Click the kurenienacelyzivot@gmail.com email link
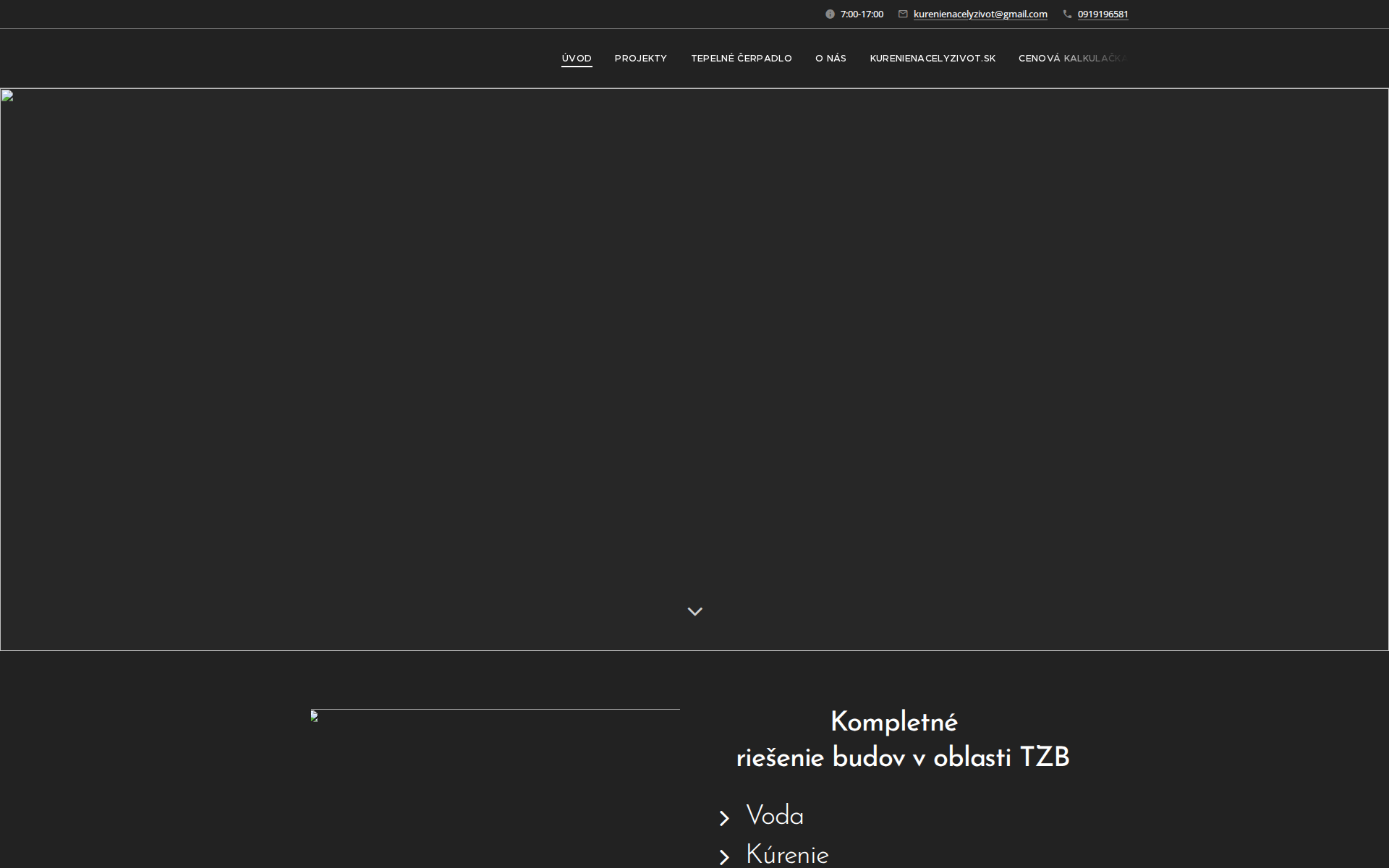Screen dimensions: 1389x868 (x=980, y=14)
